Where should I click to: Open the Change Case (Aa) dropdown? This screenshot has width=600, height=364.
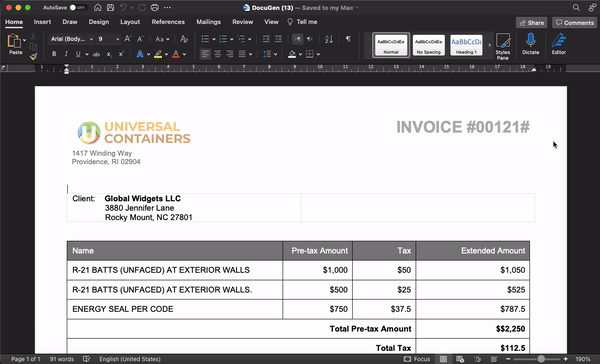(162, 39)
